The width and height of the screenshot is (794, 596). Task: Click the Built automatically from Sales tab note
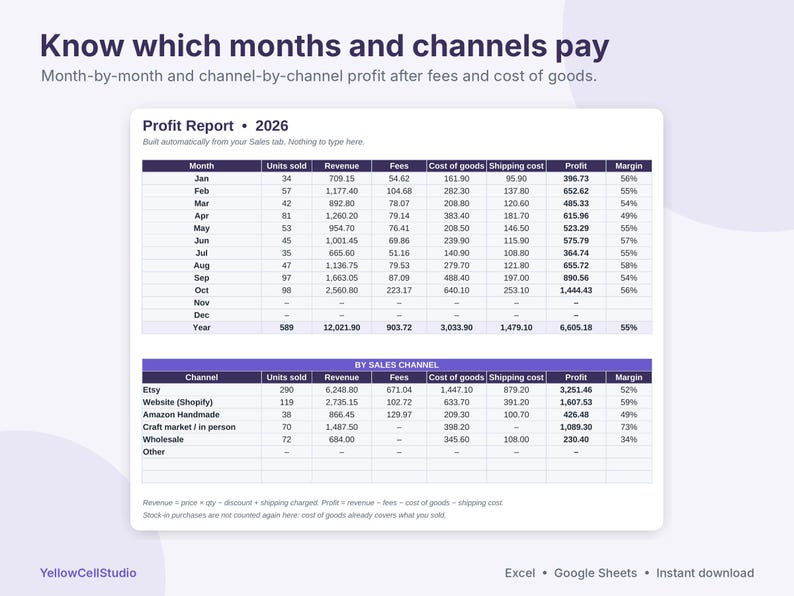point(253,142)
